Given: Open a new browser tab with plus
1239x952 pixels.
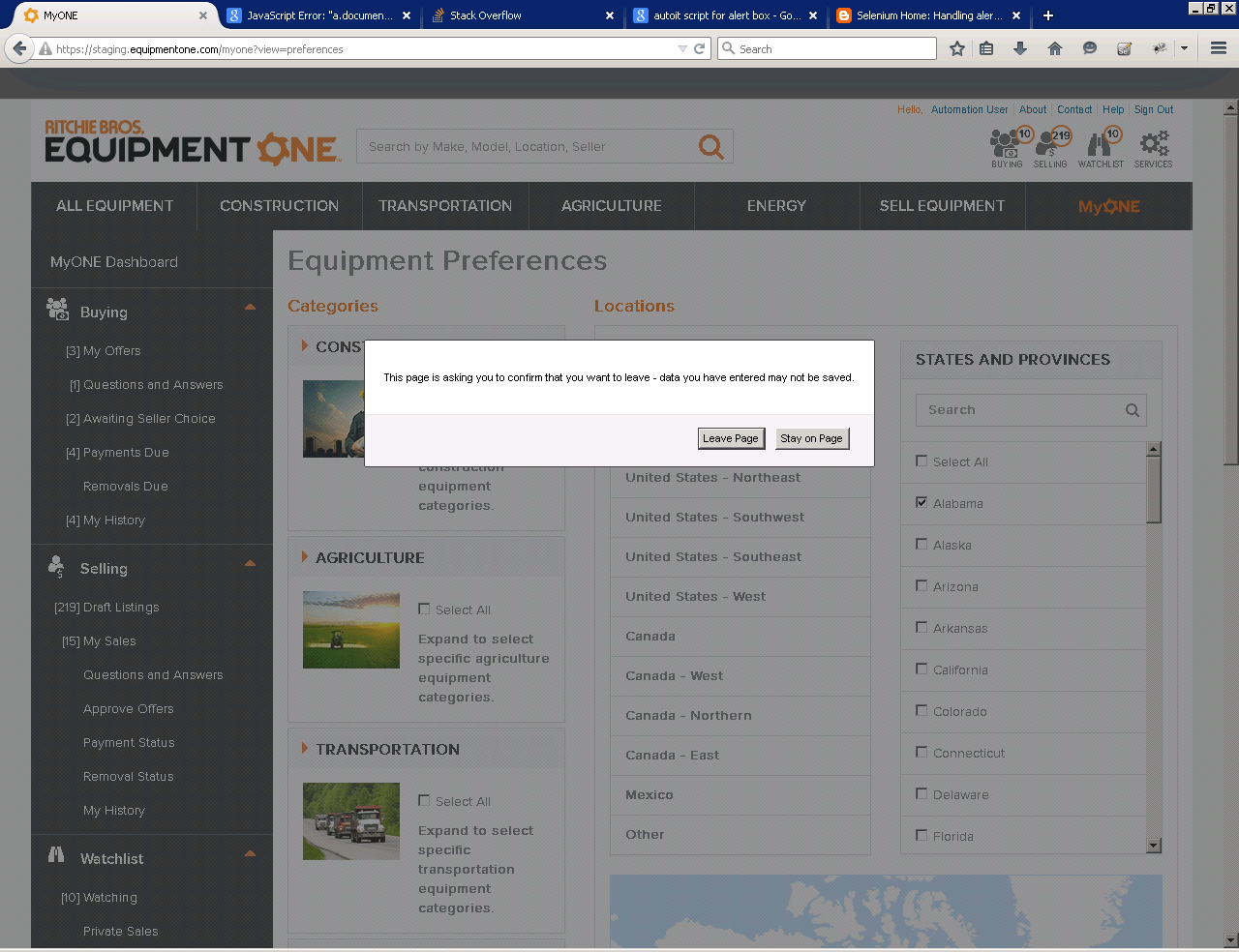Looking at the screenshot, I should click(1048, 15).
